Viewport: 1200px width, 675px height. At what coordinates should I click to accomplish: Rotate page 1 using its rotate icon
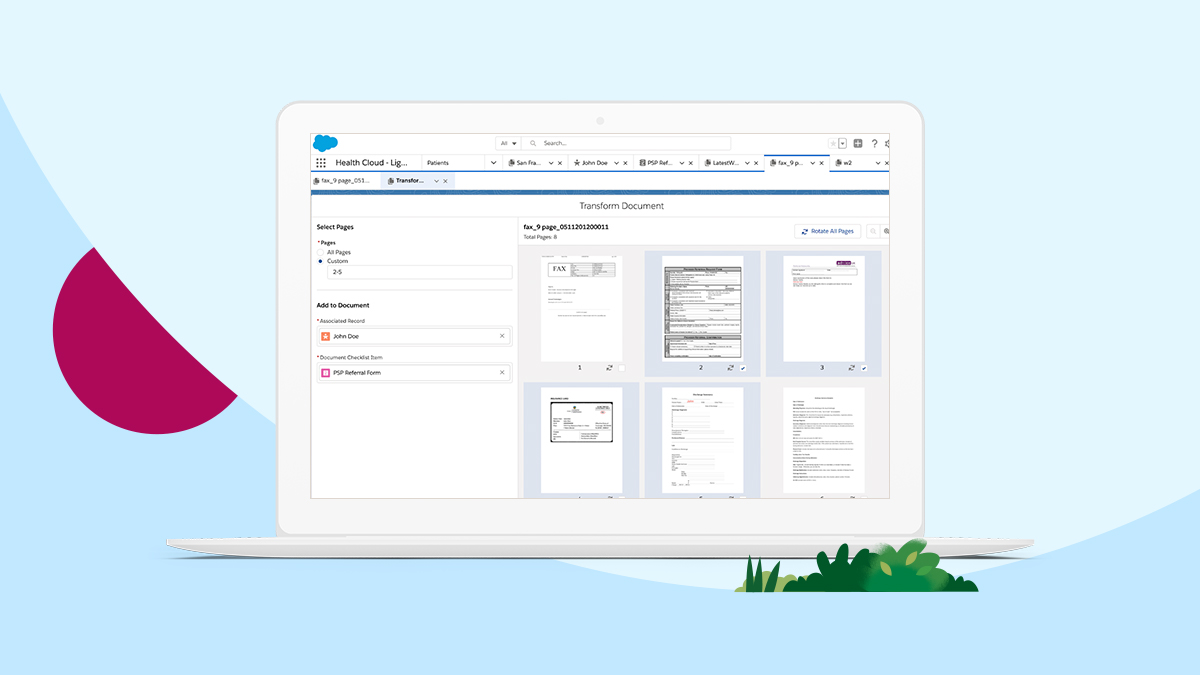point(609,368)
